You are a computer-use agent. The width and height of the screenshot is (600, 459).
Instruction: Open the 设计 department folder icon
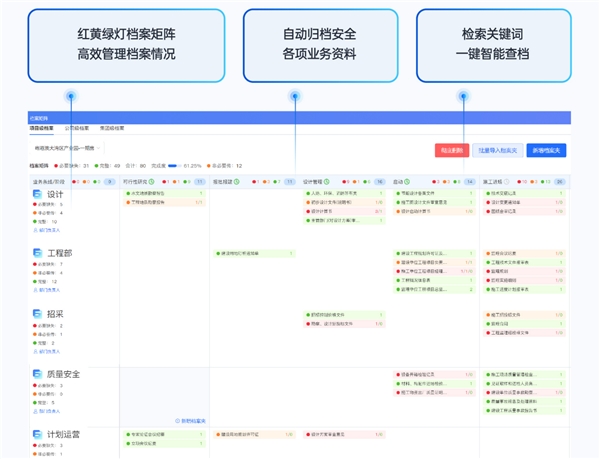pyautogui.click(x=37, y=194)
